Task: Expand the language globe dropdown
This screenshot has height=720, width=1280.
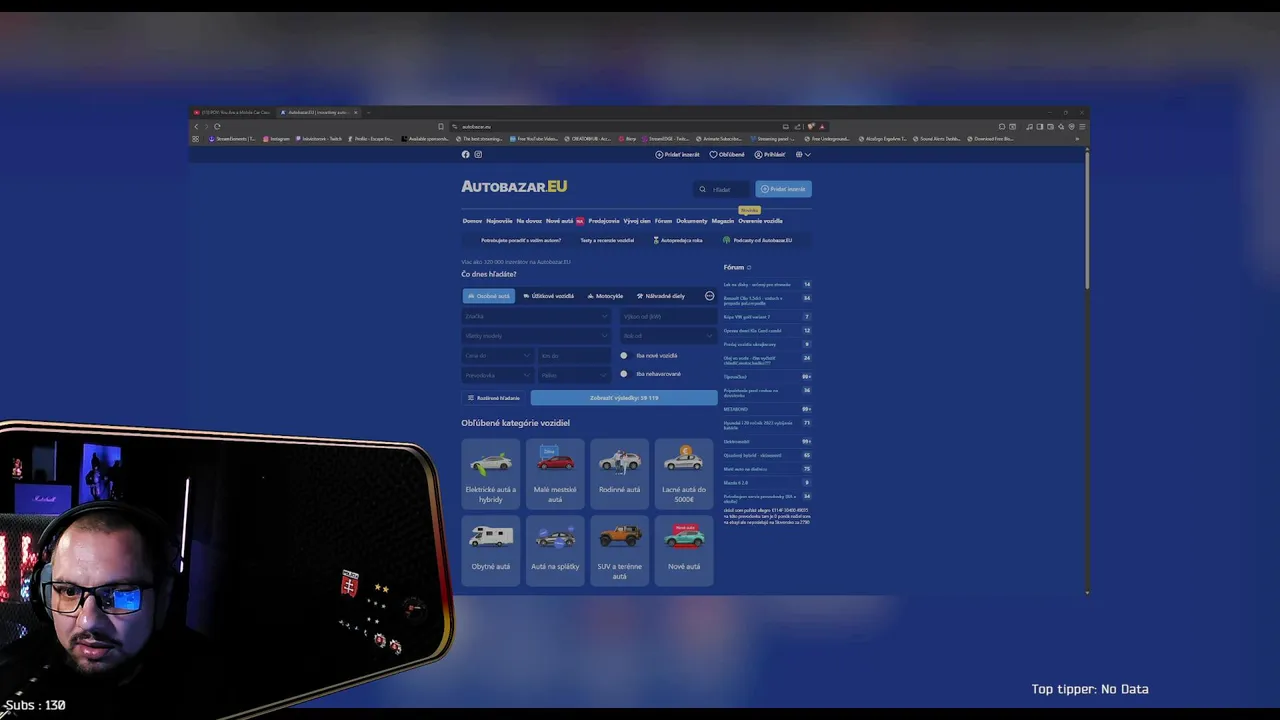Action: pos(803,154)
